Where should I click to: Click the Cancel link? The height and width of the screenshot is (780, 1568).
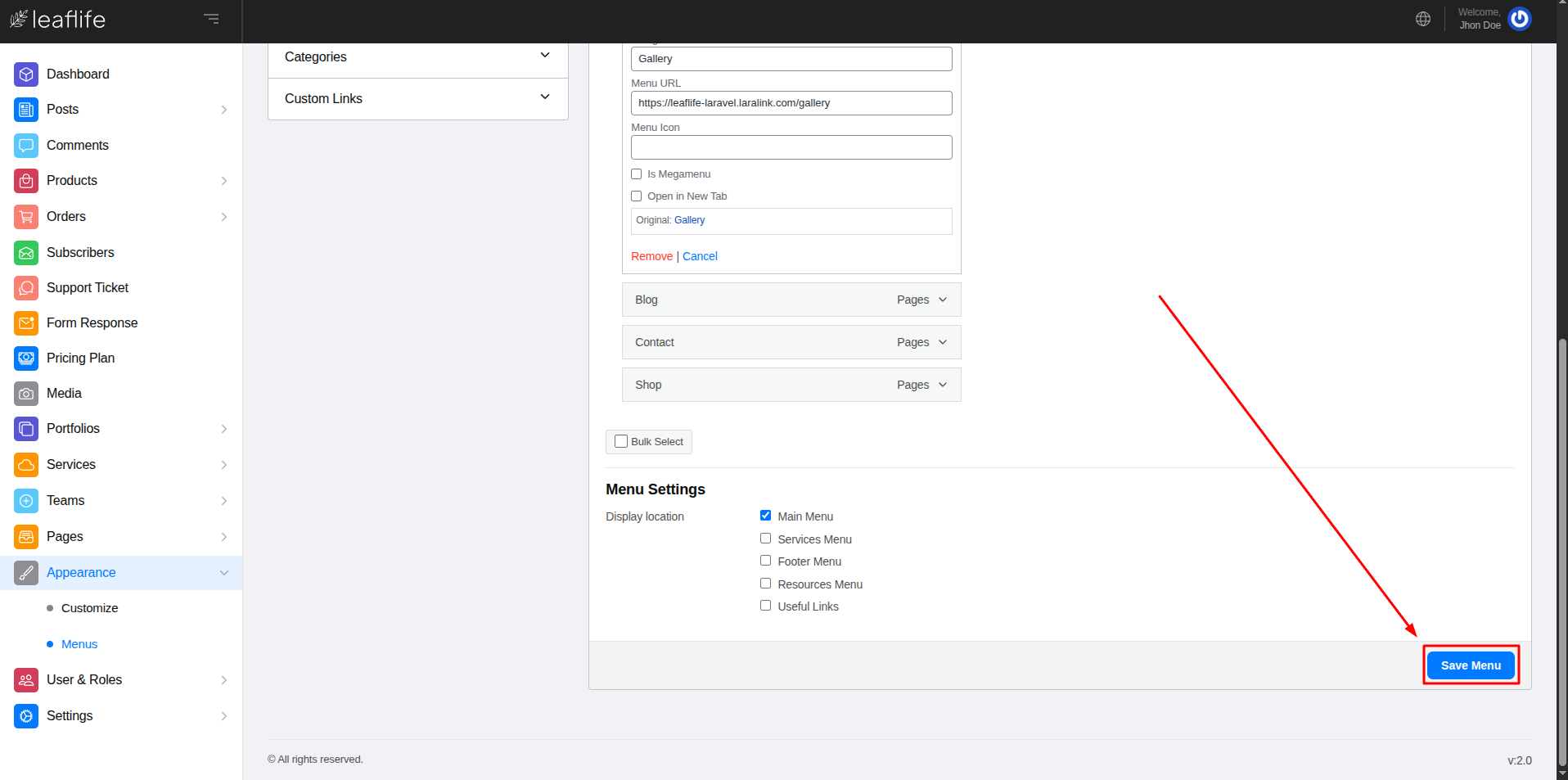pyautogui.click(x=700, y=256)
